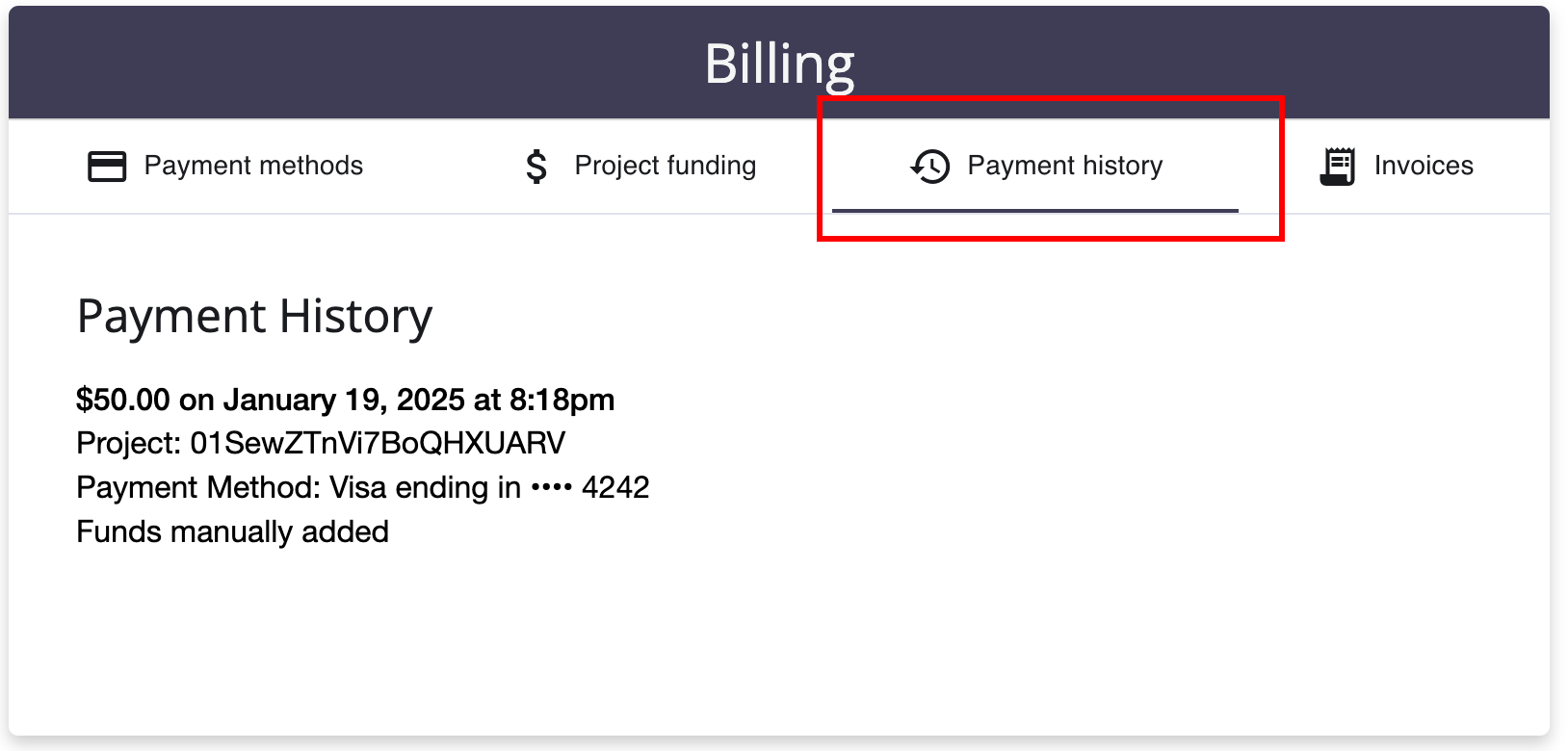Image resolution: width=1568 pixels, height=751 pixels.
Task: Click the Payment History section heading
Action: (x=254, y=317)
